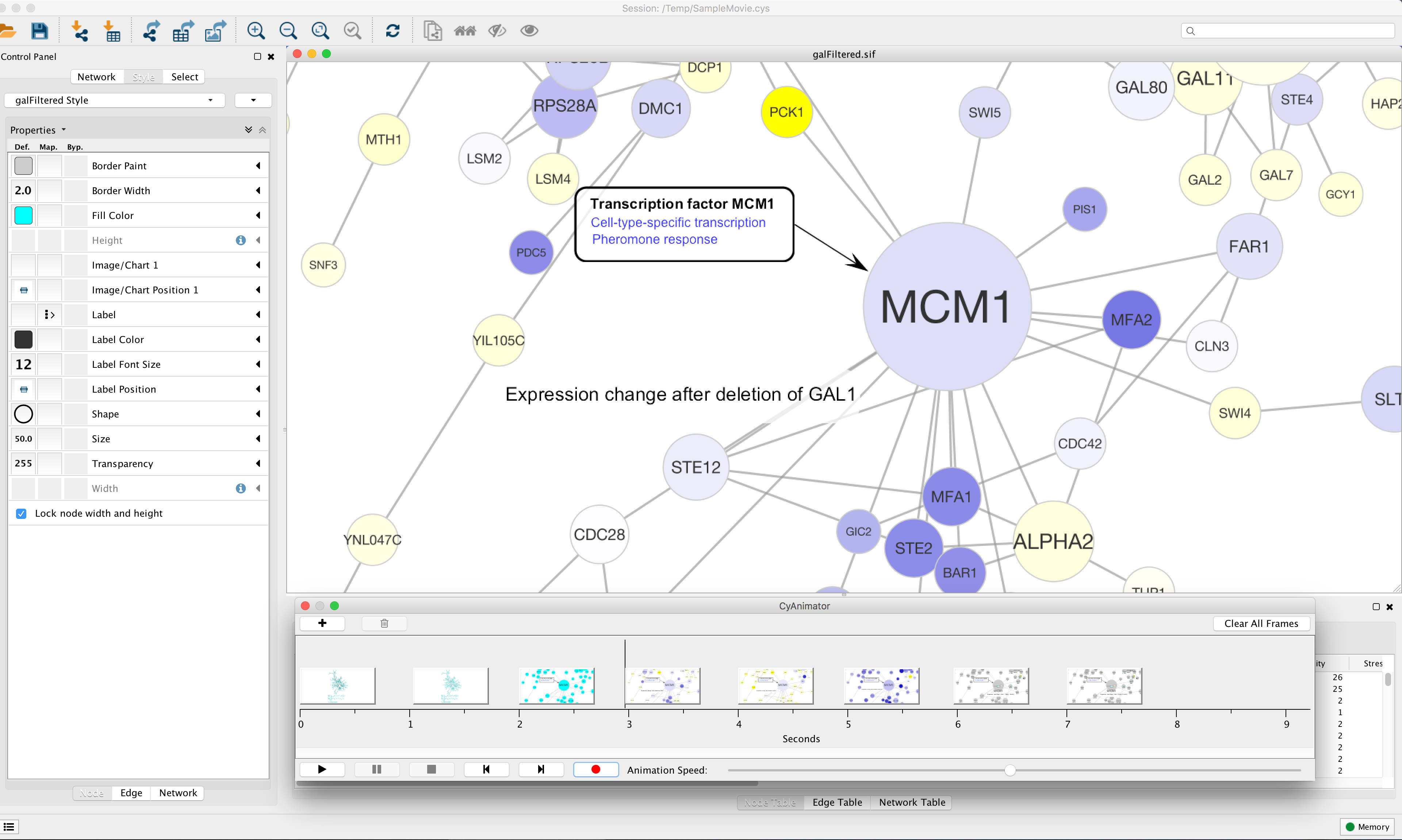Screen dimensions: 1402x840
Task: Start CyAnimator recording with red button
Action: point(595,769)
